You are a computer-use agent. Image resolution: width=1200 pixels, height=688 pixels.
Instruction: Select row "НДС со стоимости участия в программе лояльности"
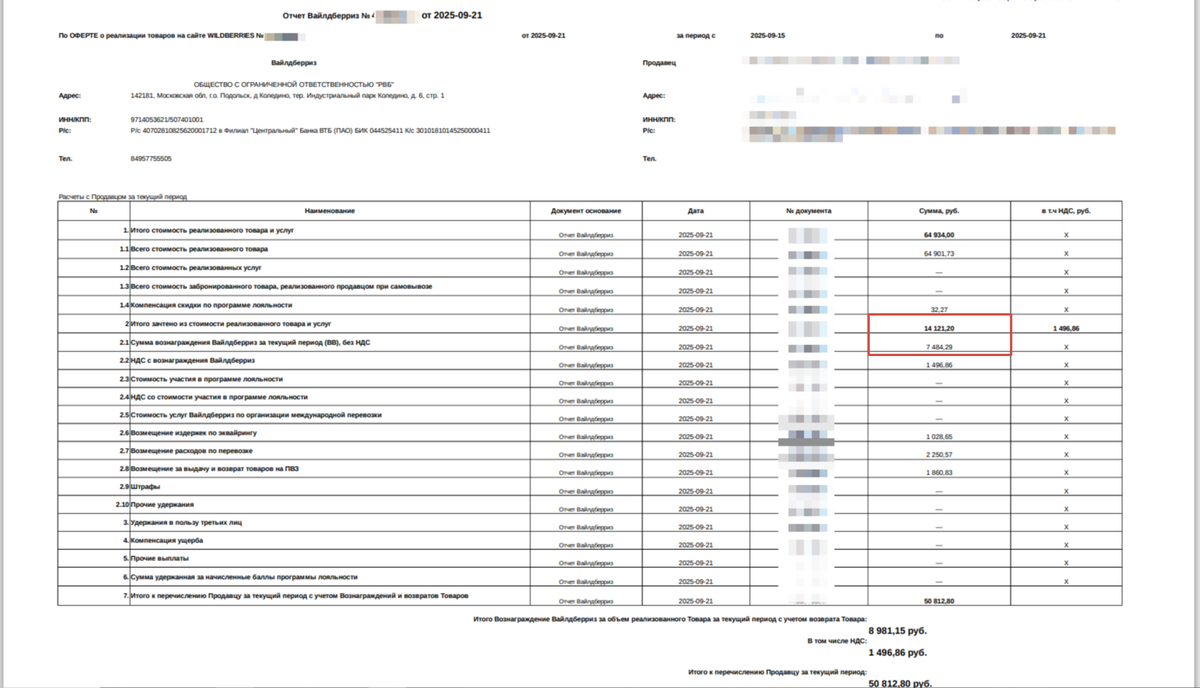(x=590, y=399)
